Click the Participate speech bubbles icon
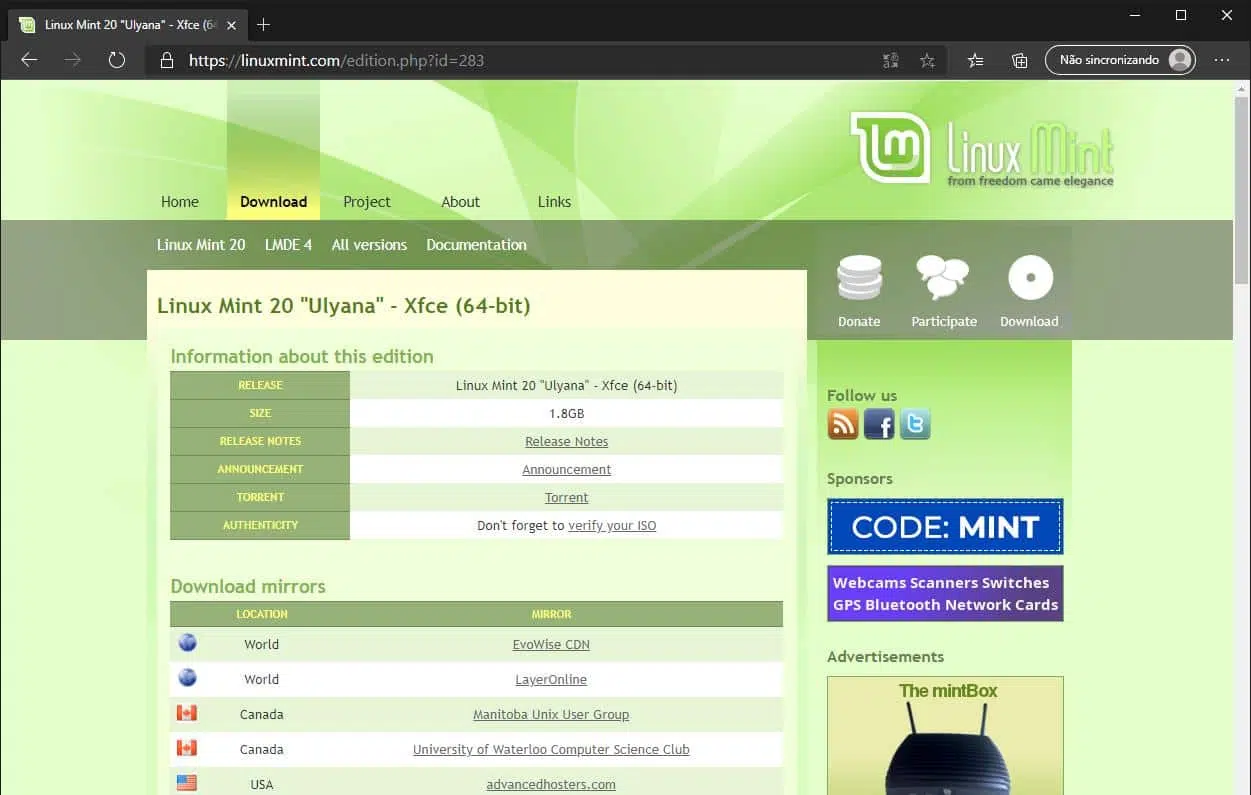1251x795 pixels. [x=943, y=278]
